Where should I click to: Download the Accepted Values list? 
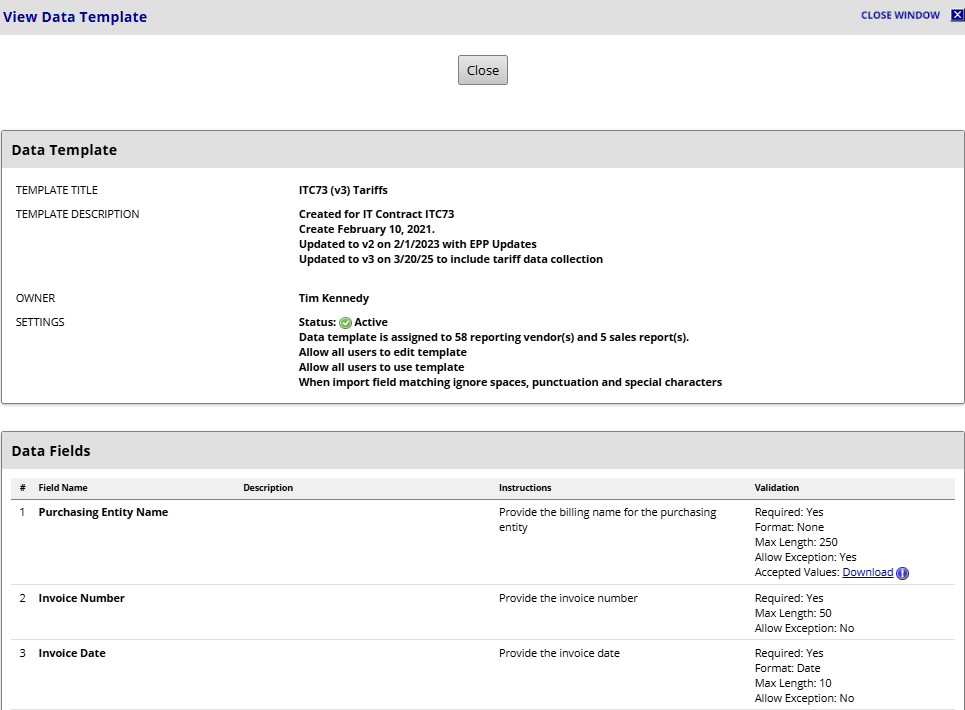(x=867, y=572)
